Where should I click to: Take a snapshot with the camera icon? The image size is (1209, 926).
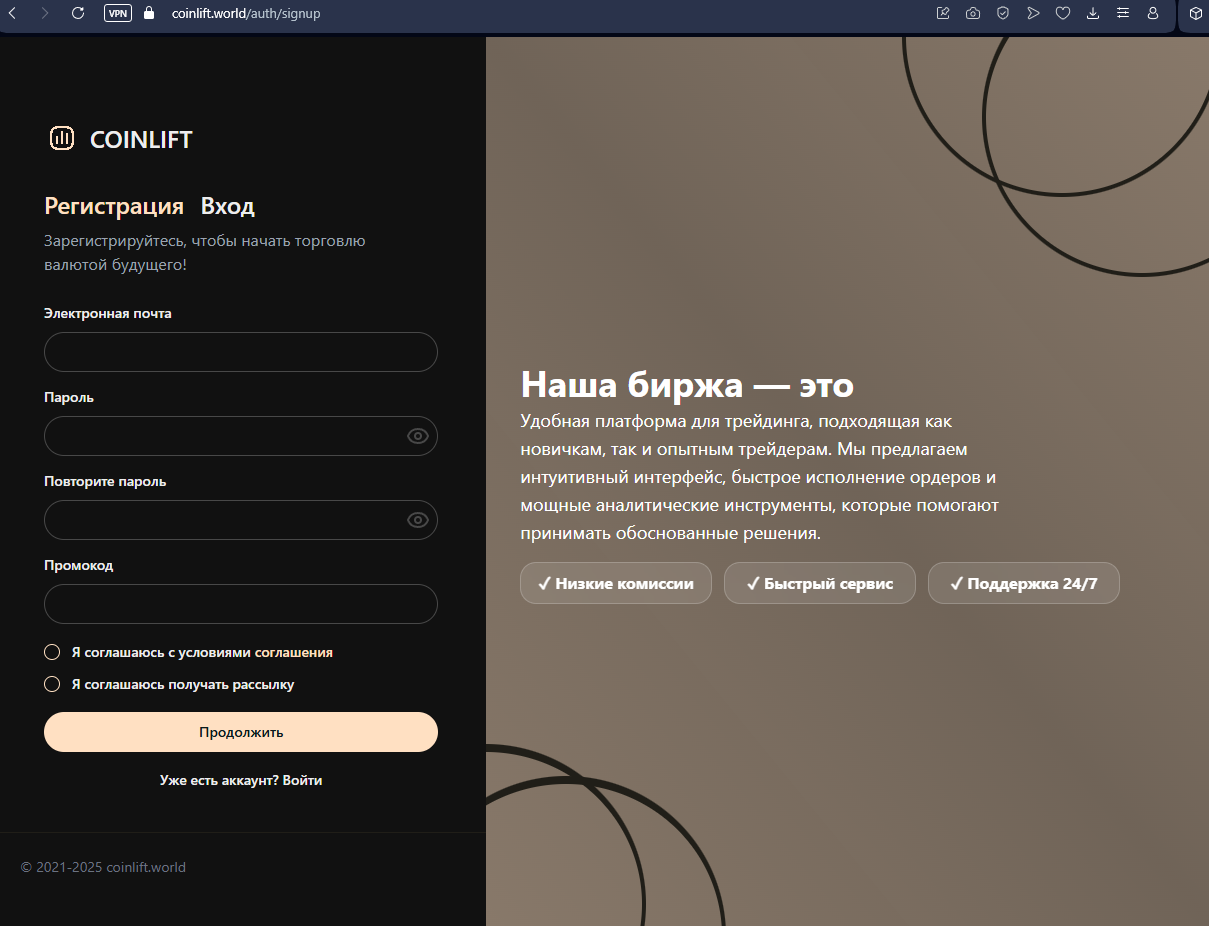point(973,13)
